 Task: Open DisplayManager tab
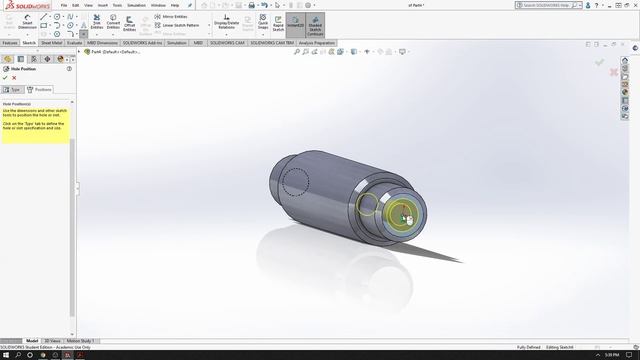coord(60,59)
